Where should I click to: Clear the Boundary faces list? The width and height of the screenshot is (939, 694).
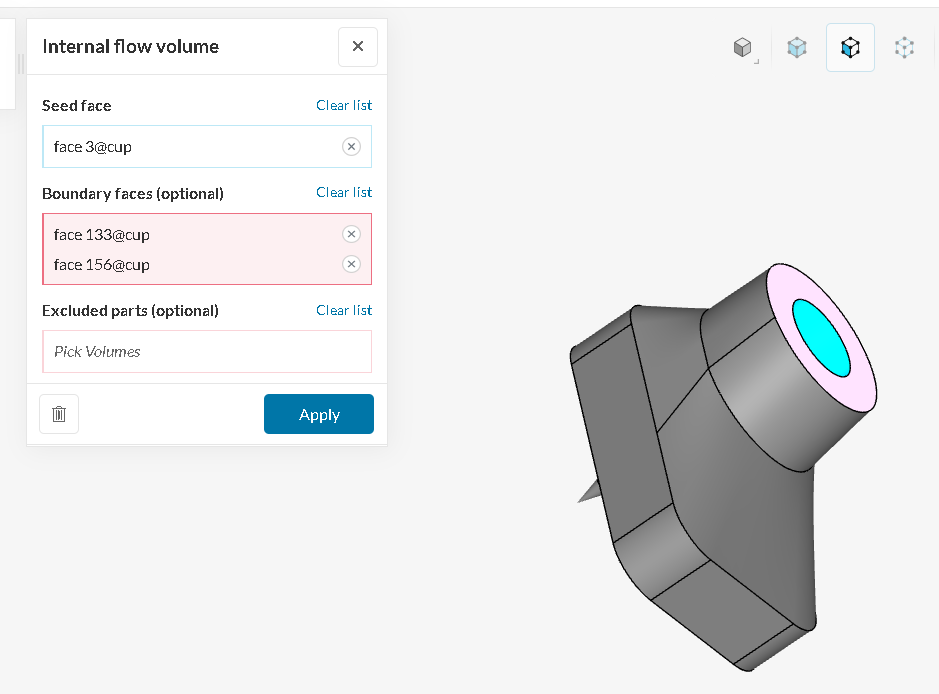[x=344, y=192]
